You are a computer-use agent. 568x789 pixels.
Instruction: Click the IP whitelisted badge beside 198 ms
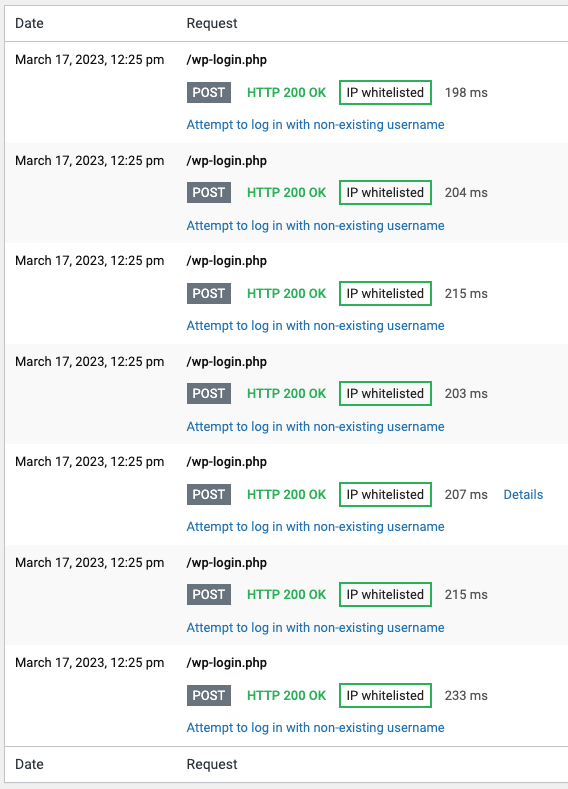(x=385, y=93)
